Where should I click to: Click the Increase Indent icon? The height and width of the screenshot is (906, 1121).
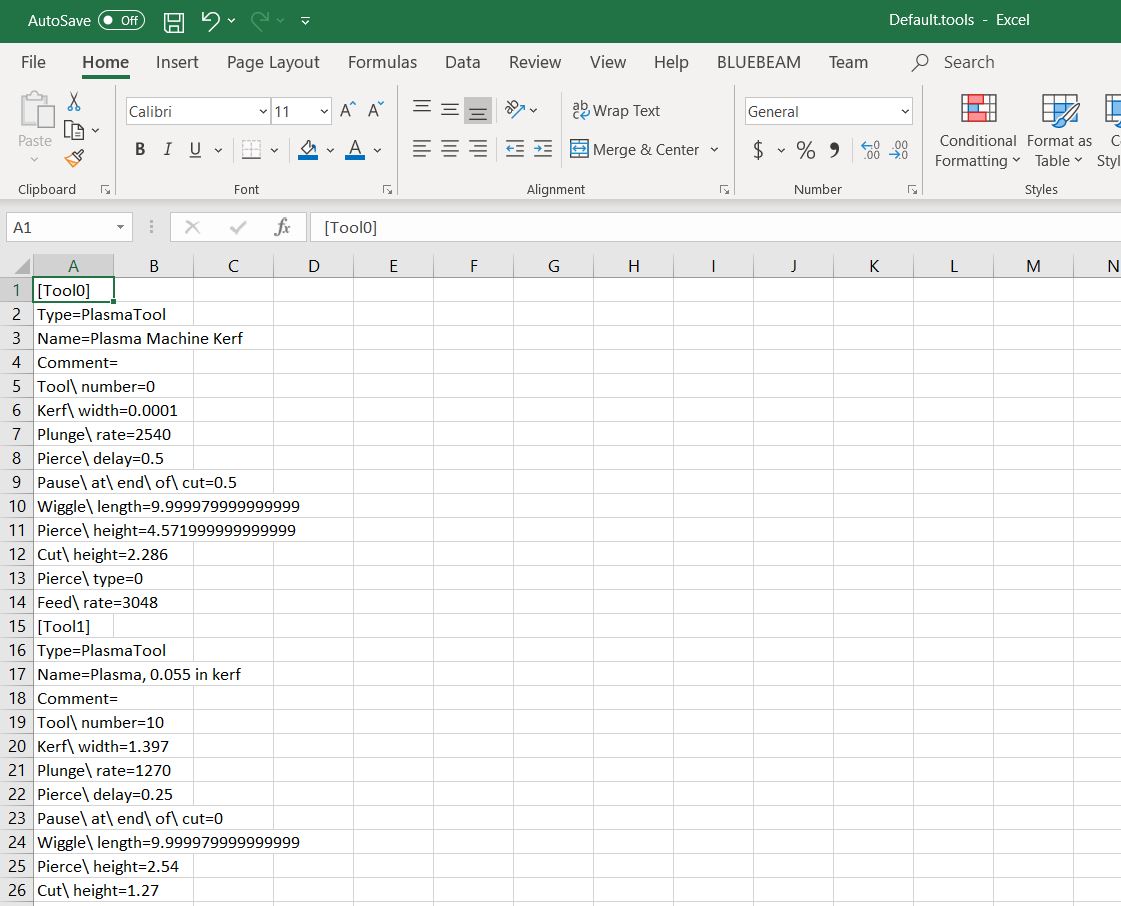pos(543,149)
